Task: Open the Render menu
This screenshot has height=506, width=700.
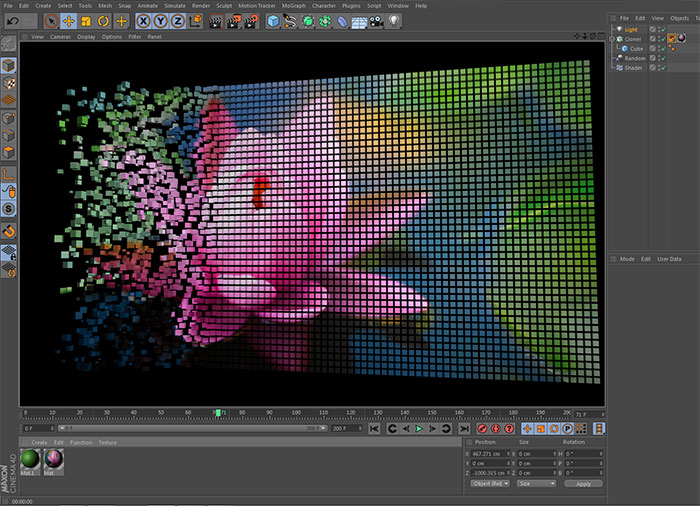Action: (x=200, y=6)
